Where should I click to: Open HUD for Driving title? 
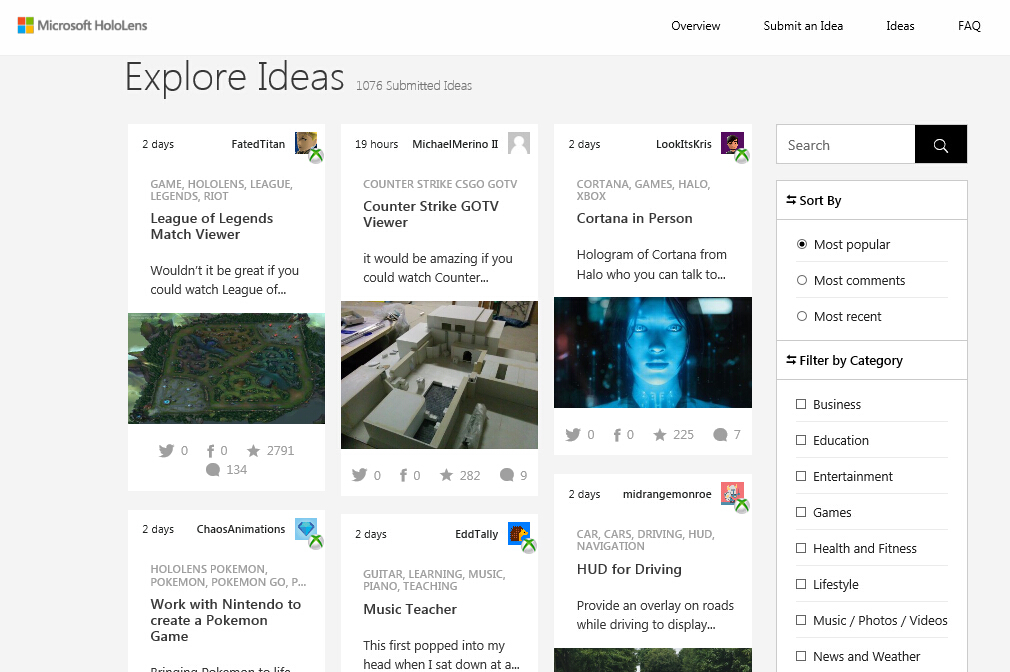point(629,569)
